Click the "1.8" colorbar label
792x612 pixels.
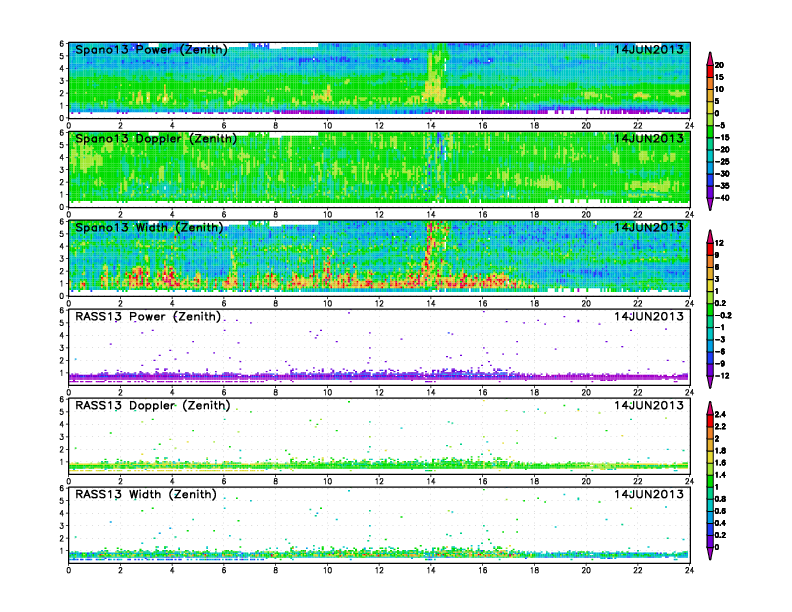720,451
